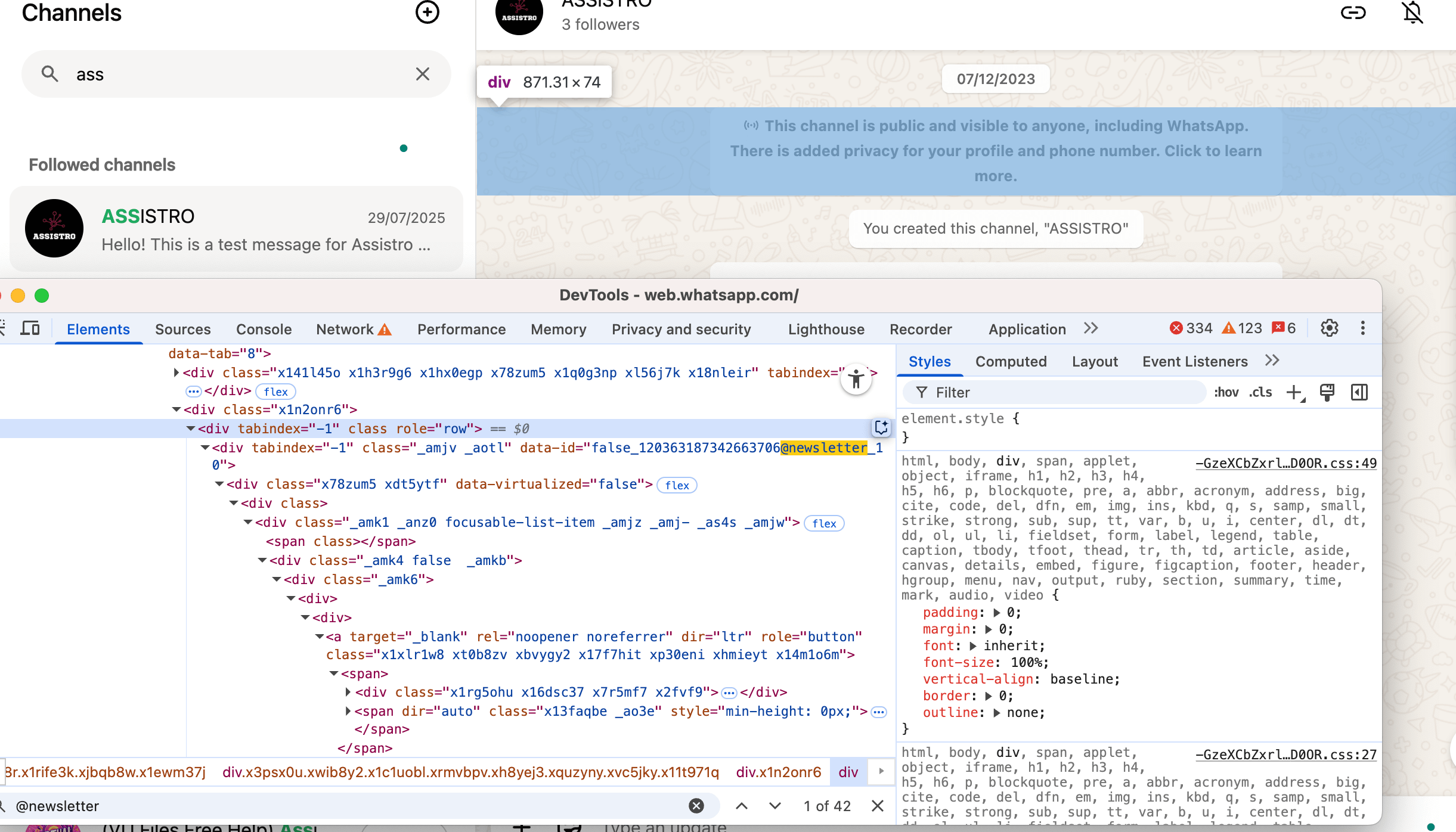Click ASSISTRO avatar in channel list

point(54,228)
